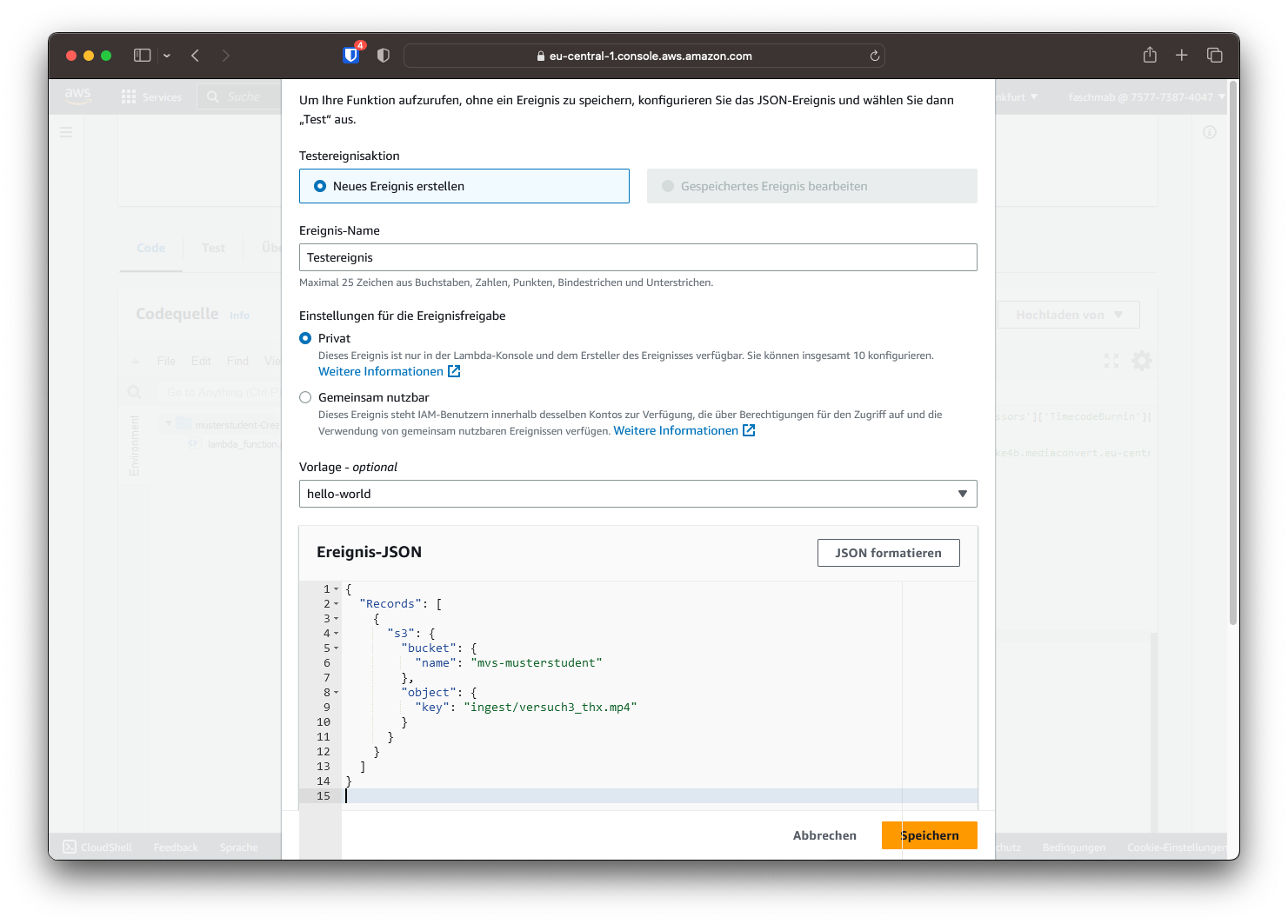Open the Edit menu in code editor
This screenshot has height=924, width=1288.
(x=201, y=361)
